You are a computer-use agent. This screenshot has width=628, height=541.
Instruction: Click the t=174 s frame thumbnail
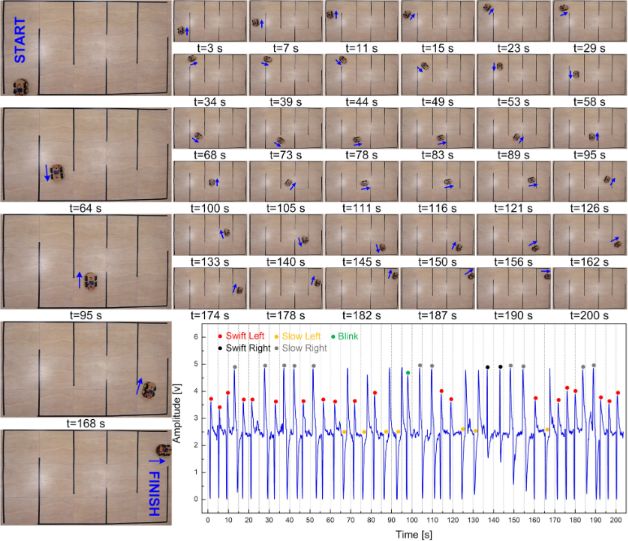point(210,288)
